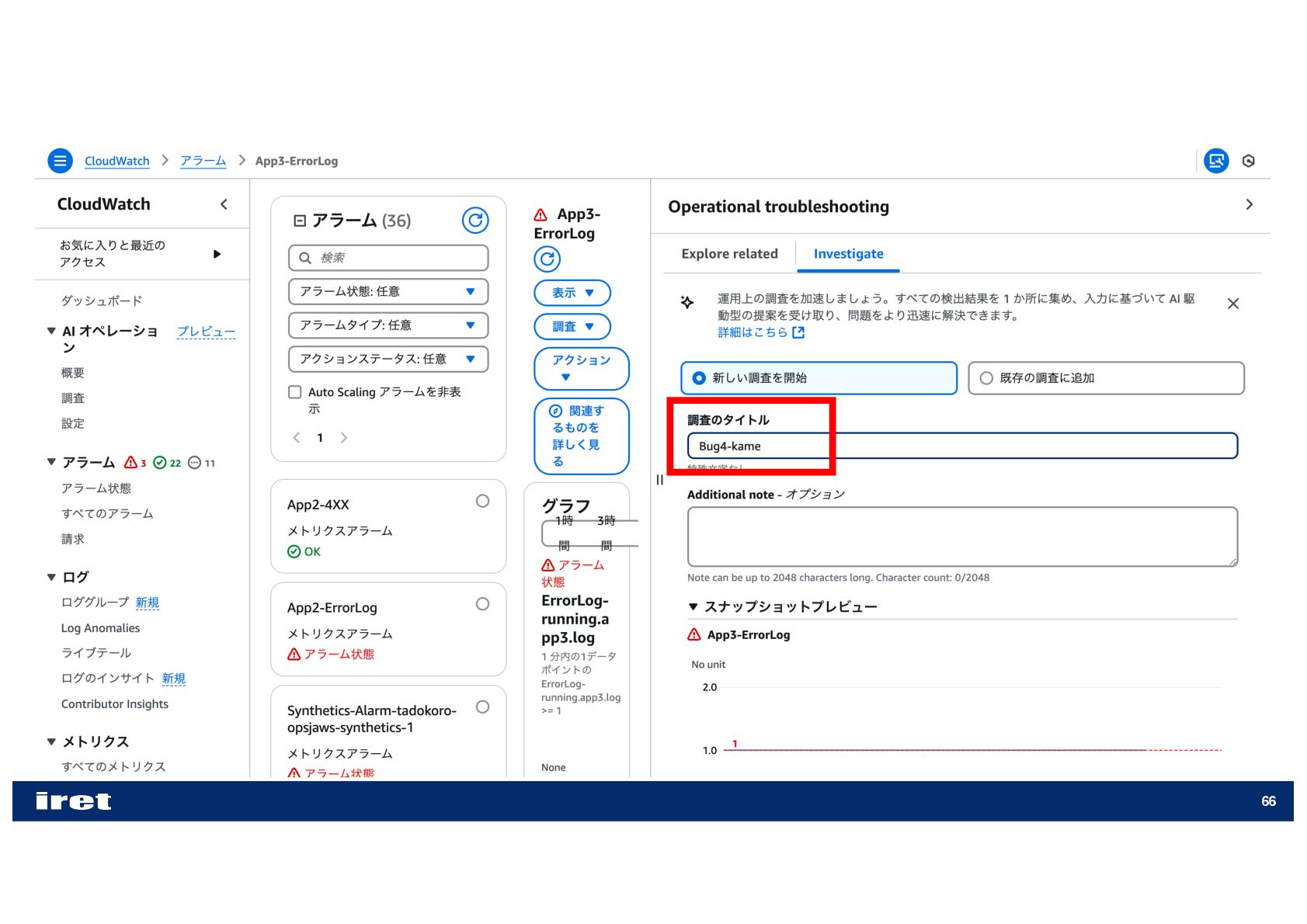The height and width of the screenshot is (924, 1307).
Task: Collapse the alarm list with minus box icon
Action: pos(300,221)
